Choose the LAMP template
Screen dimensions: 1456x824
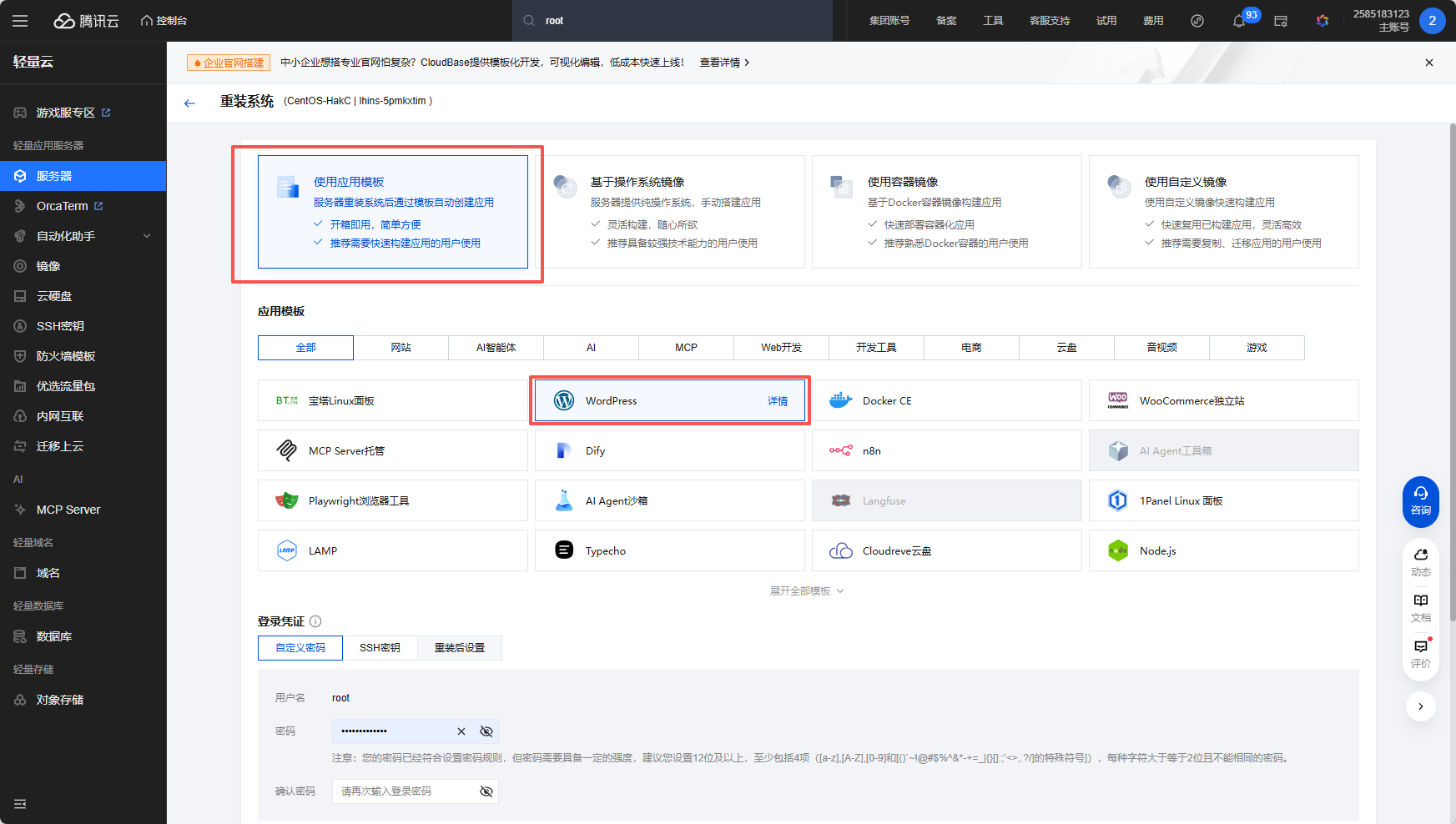(x=393, y=550)
